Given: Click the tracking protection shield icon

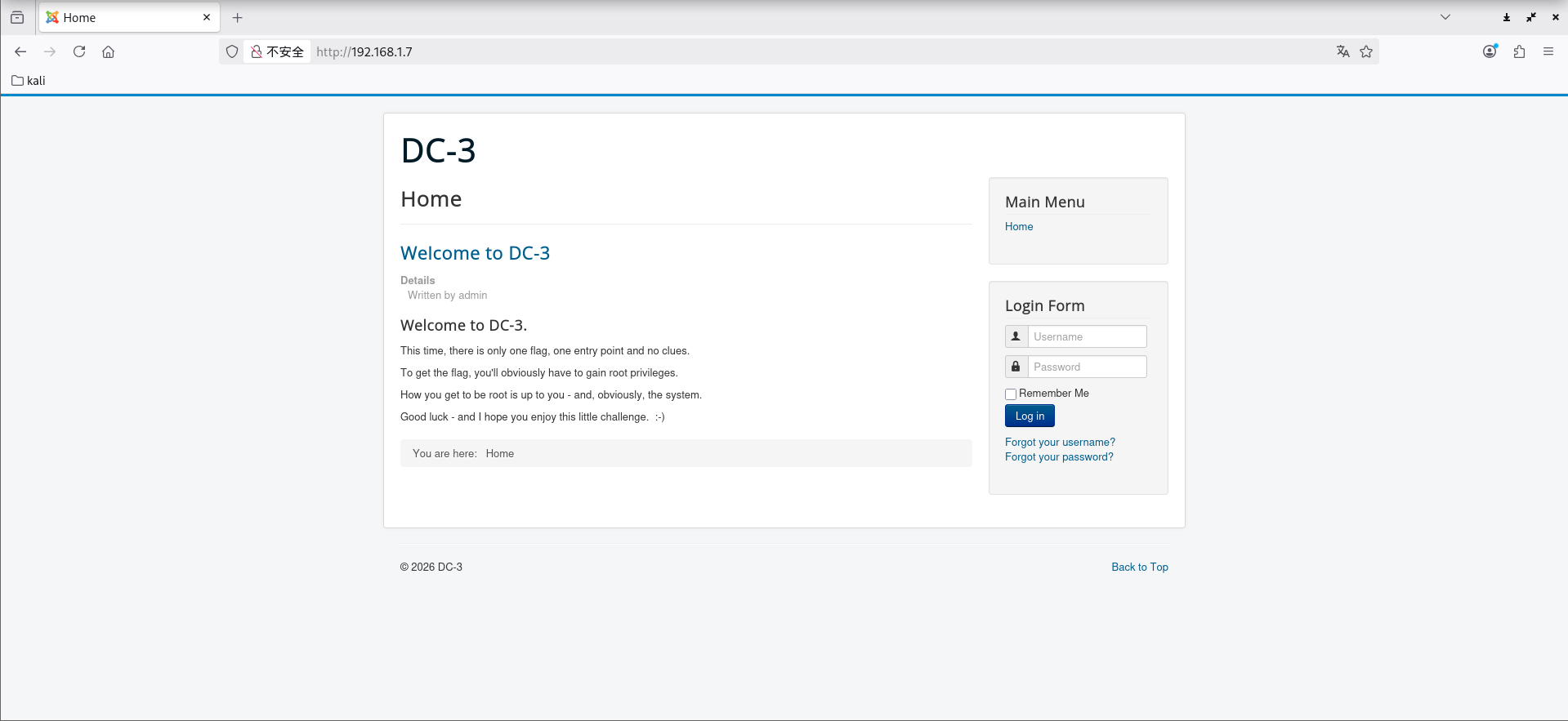Looking at the screenshot, I should 232,51.
